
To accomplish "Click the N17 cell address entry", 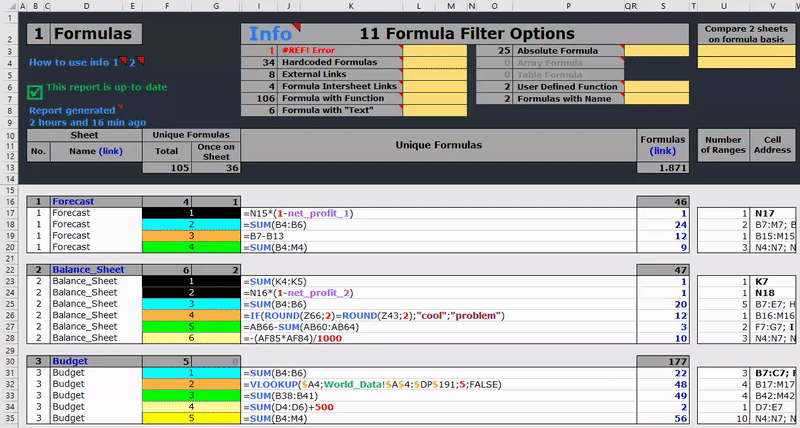I will pyautogui.click(x=765, y=213).
